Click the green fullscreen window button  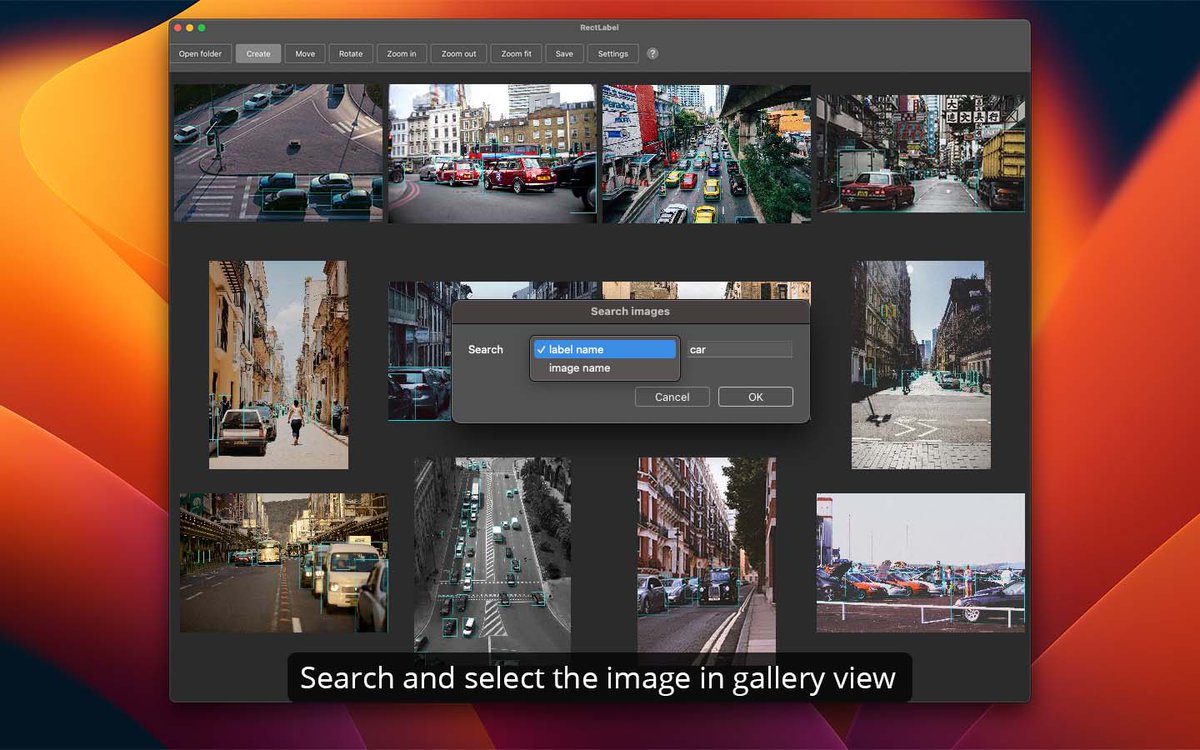(x=202, y=28)
